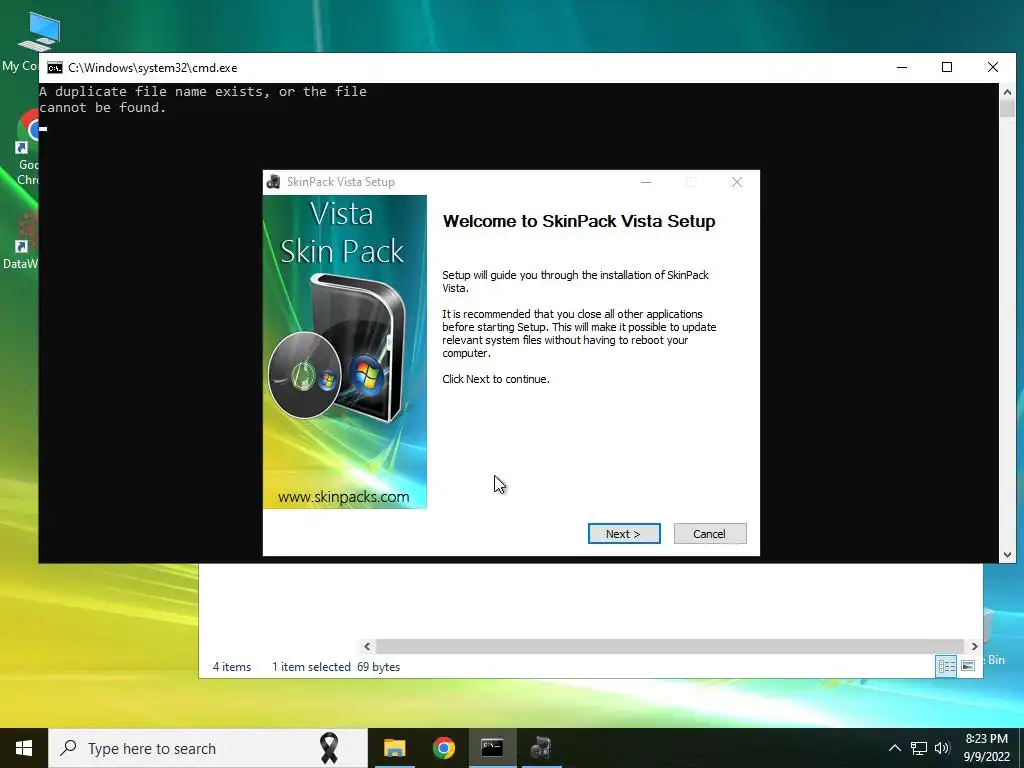Open Google Chrome from the taskbar
Screen dimensions: 1024x768
point(443,748)
